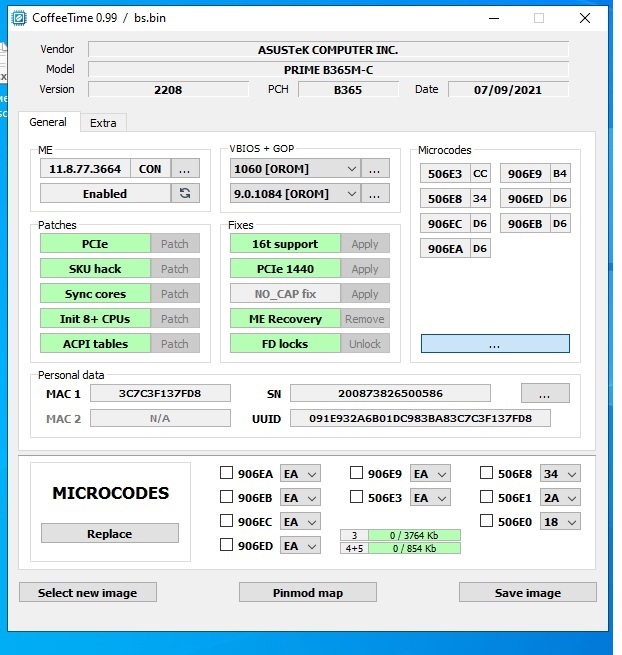Click the Save image button

coord(528,592)
